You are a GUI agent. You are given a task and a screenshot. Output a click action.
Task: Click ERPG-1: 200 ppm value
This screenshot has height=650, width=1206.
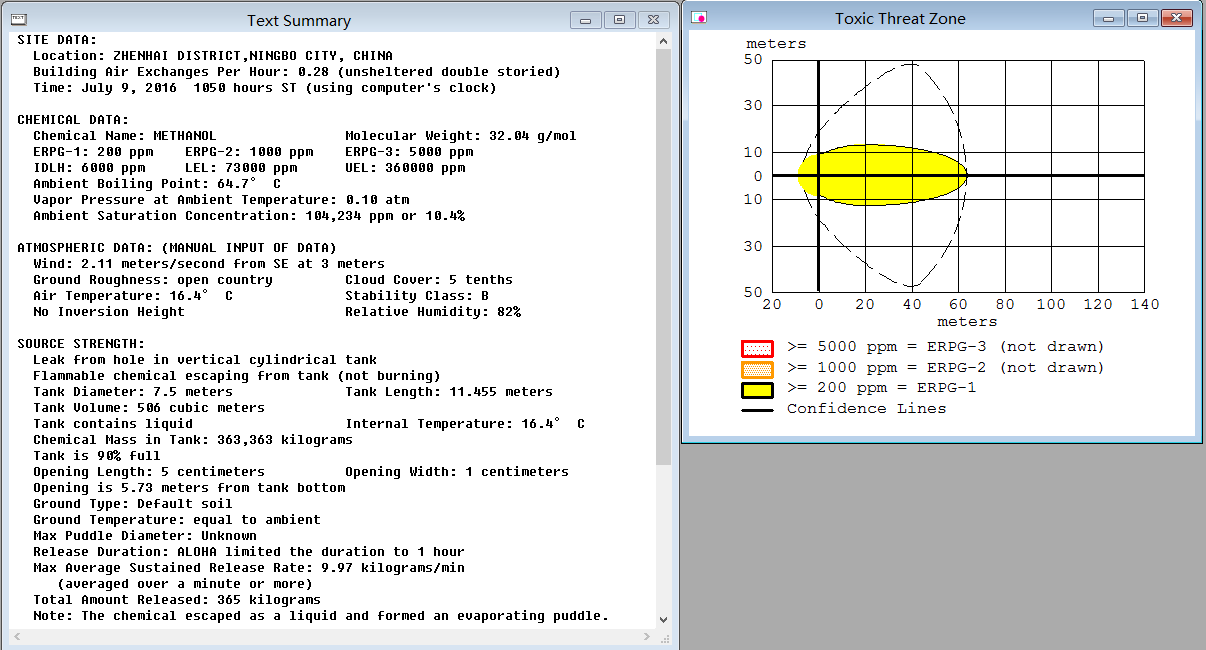click(x=93, y=152)
